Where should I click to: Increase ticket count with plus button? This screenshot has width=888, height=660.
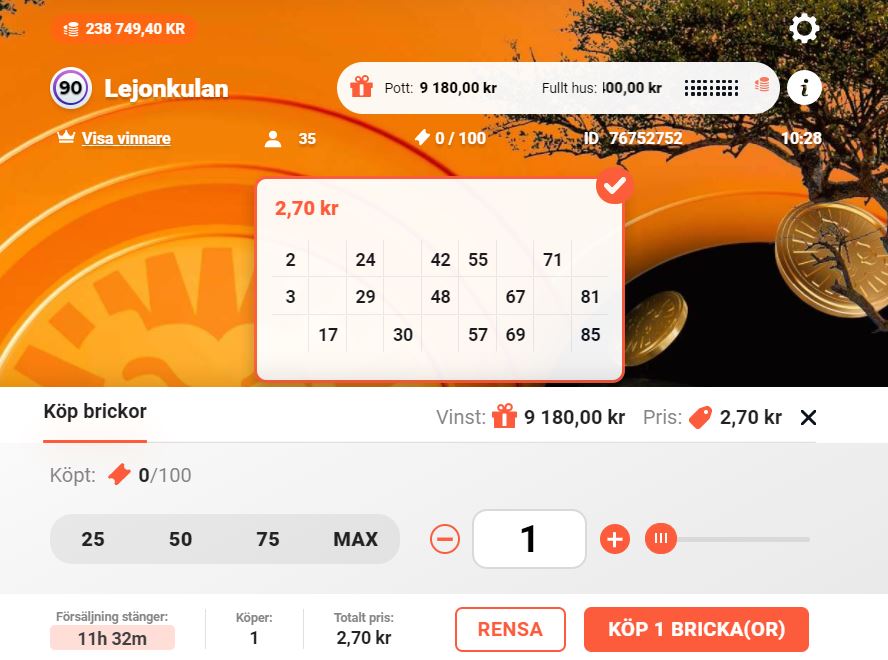(x=615, y=539)
